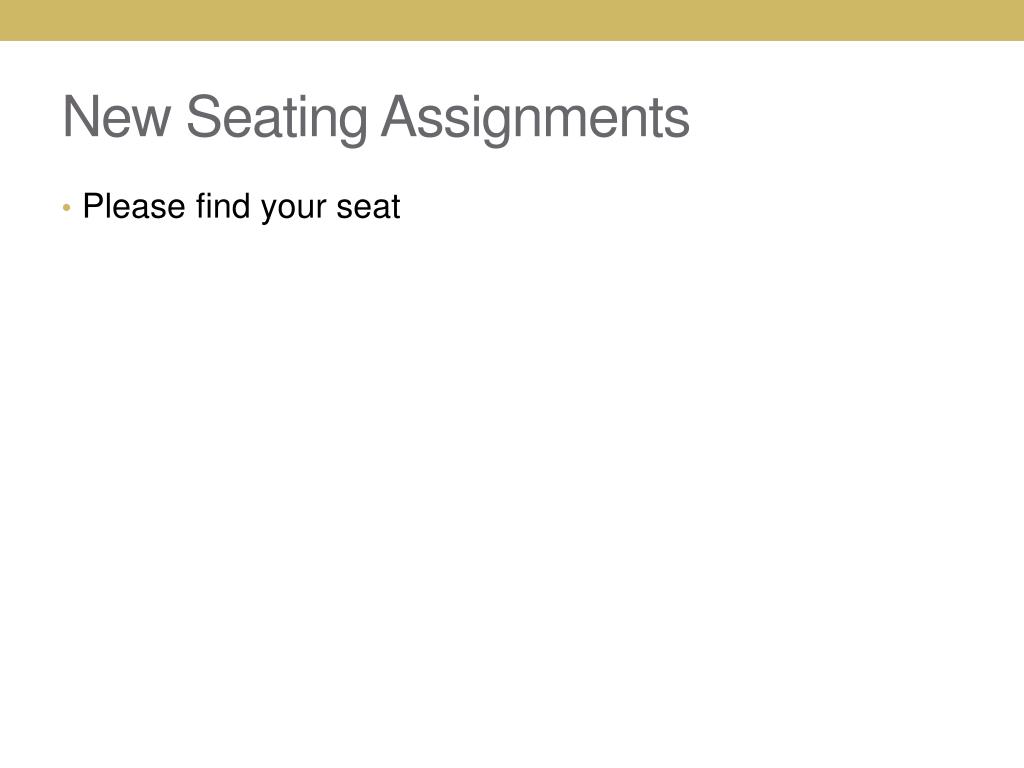Click the word find in bullet
This screenshot has height=768, width=1024.
pyautogui.click(x=223, y=206)
